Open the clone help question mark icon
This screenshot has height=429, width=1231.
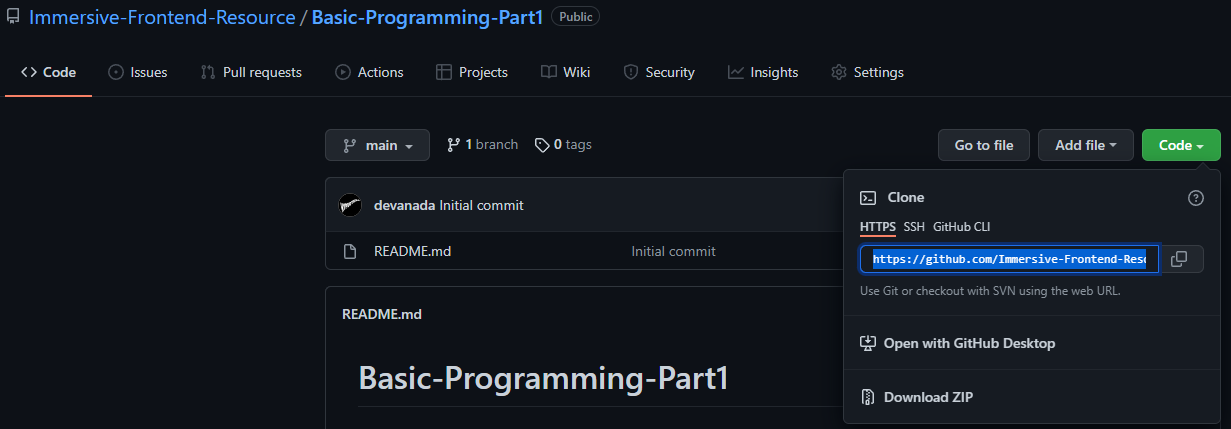coord(1195,198)
